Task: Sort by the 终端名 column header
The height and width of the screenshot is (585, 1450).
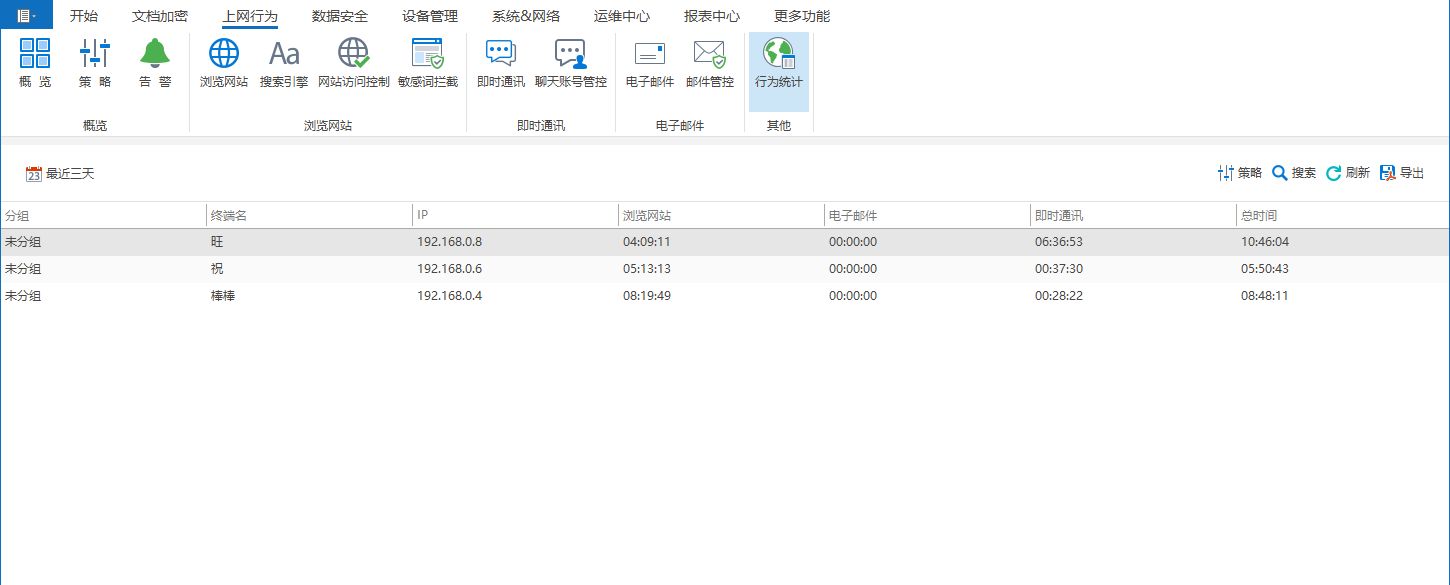Action: (309, 215)
